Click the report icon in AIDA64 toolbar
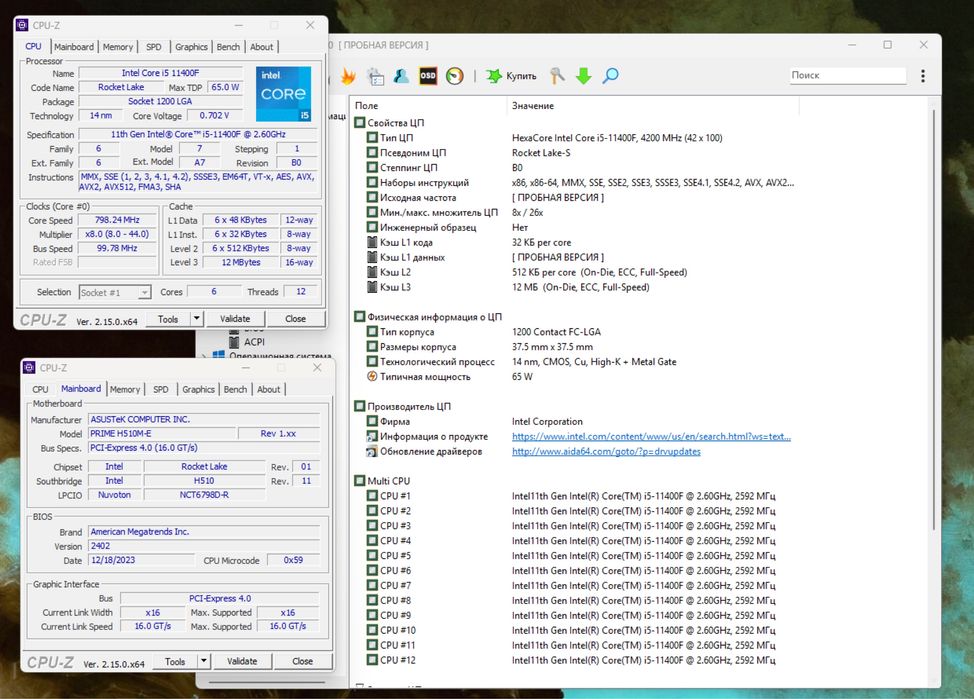Image resolution: width=974 pixels, height=699 pixels. 375,76
